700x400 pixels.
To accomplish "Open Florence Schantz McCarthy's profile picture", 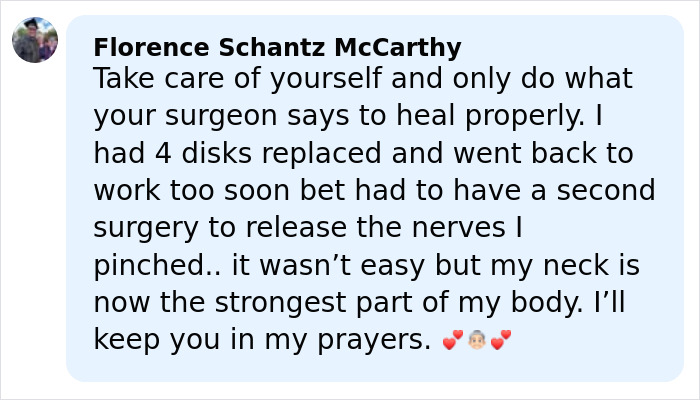I will pos(35,40).
